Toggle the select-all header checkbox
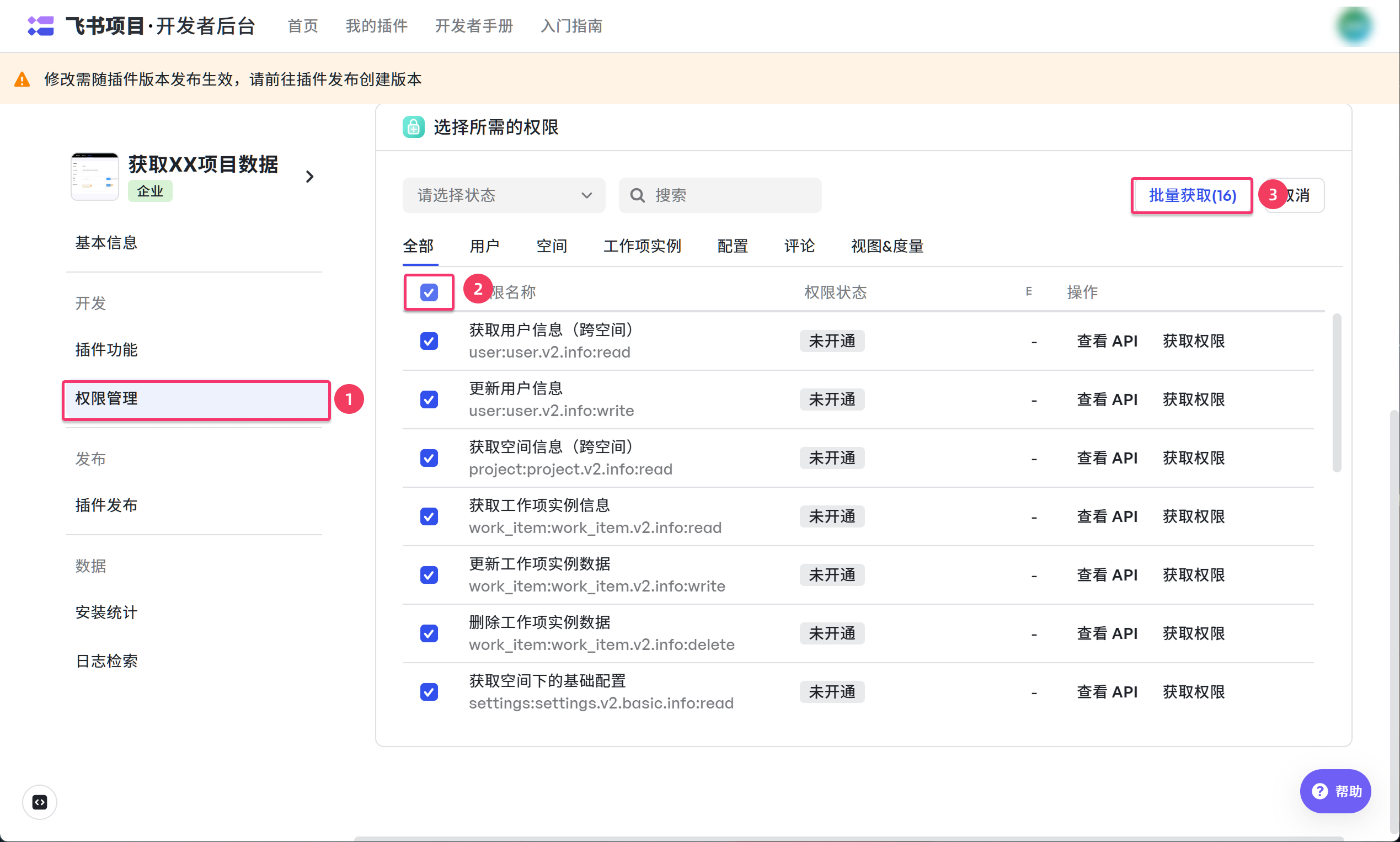The image size is (1400, 842). [429, 292]
